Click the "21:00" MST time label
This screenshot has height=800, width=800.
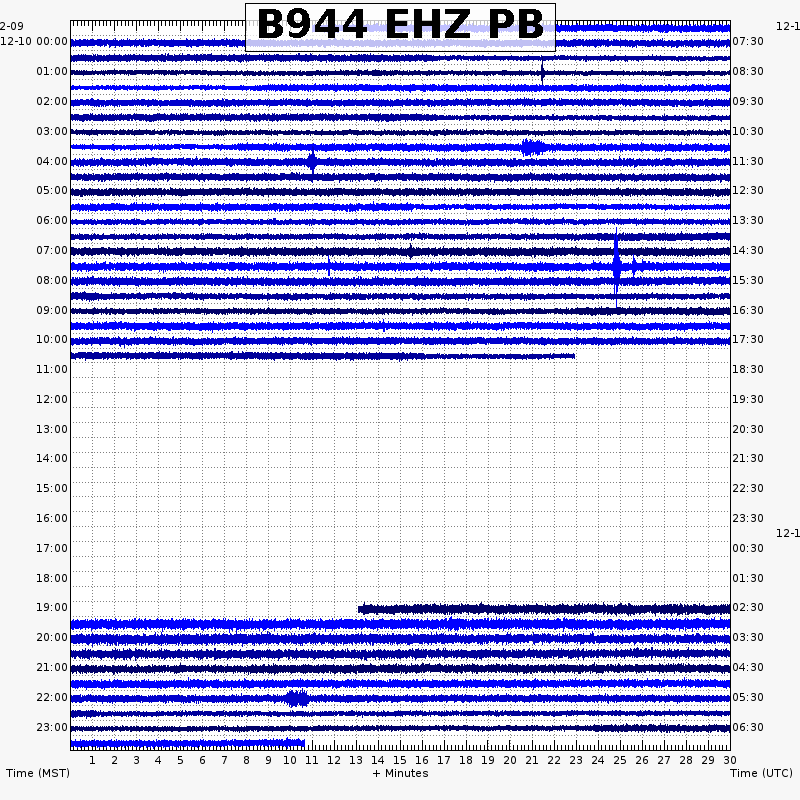[x=52, y=667]
